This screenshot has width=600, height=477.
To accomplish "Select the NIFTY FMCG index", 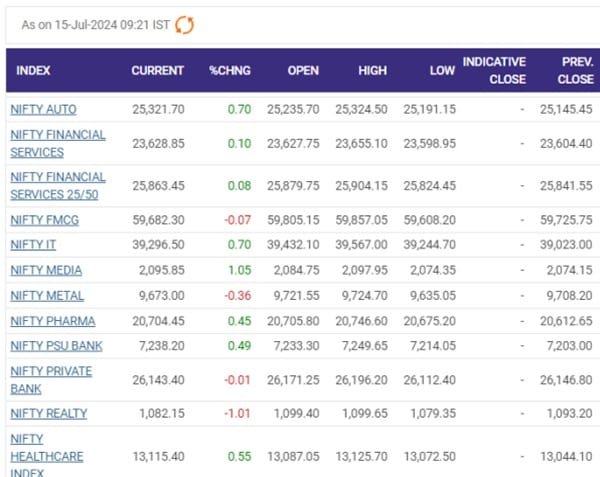I will point(46,220).
